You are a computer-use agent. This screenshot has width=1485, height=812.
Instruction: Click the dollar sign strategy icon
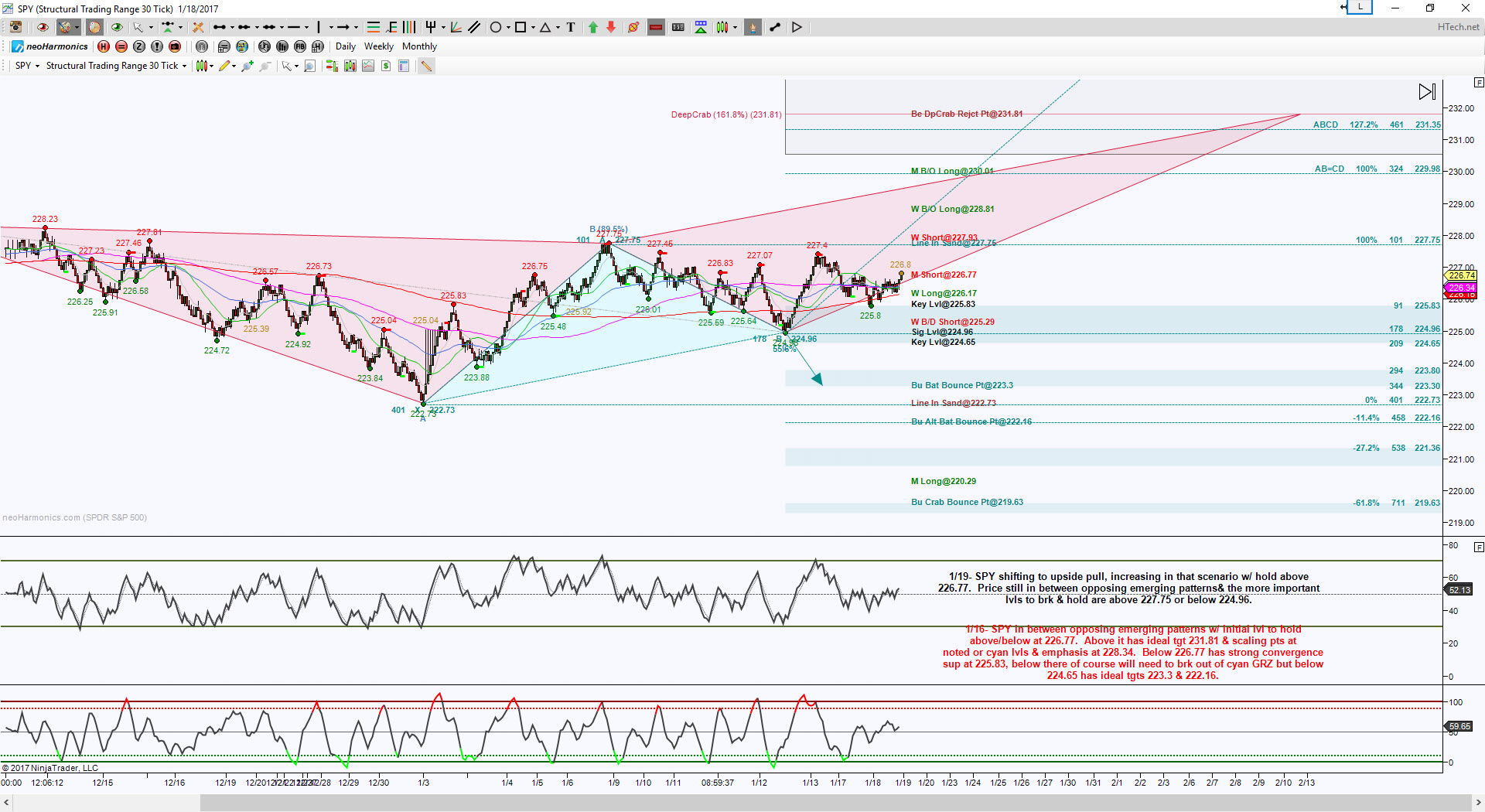[386, 66]
